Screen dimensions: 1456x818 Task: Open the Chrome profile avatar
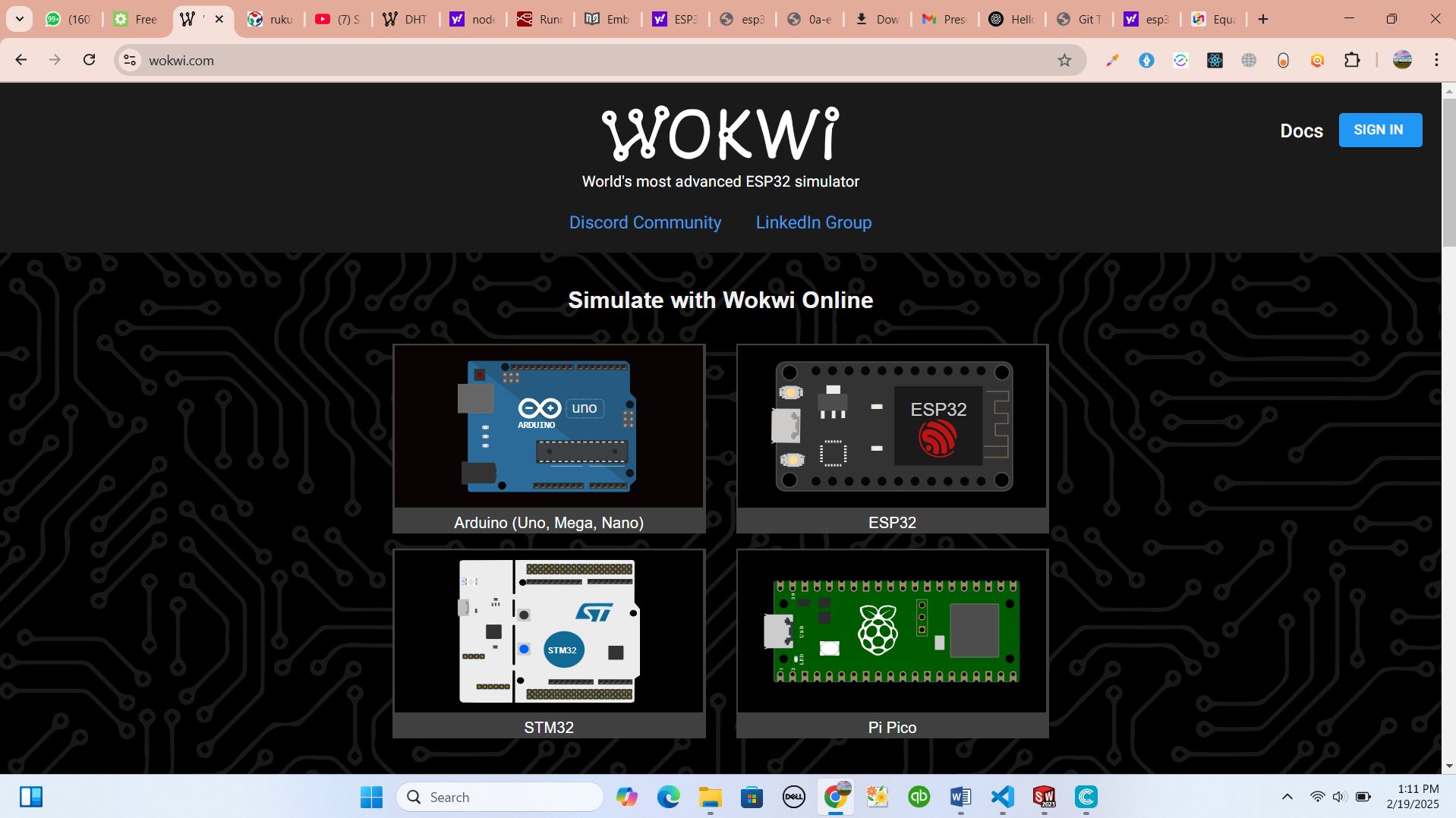click(1402, 60)
